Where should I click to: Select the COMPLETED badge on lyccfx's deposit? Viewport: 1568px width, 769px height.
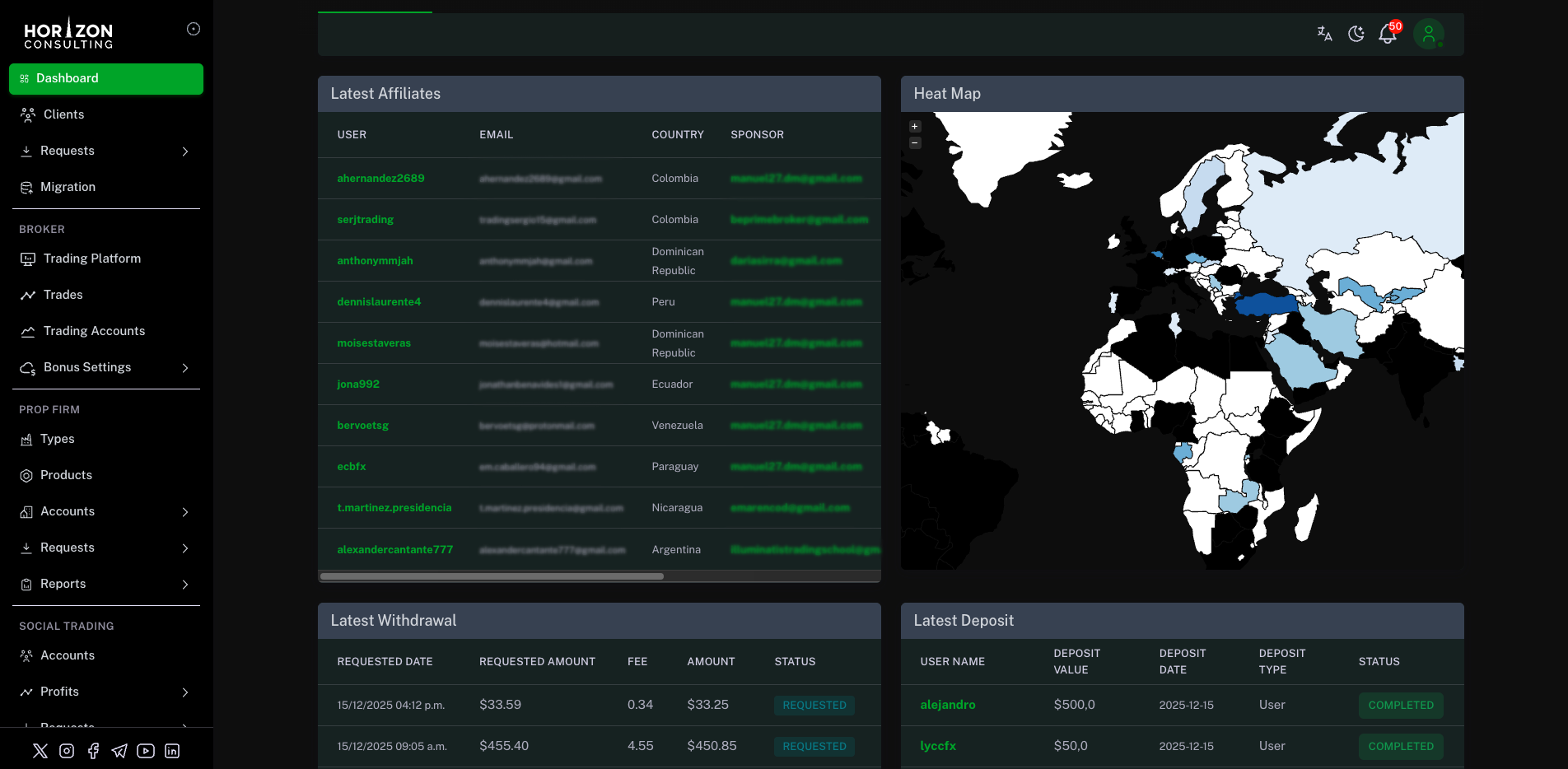1401,746
